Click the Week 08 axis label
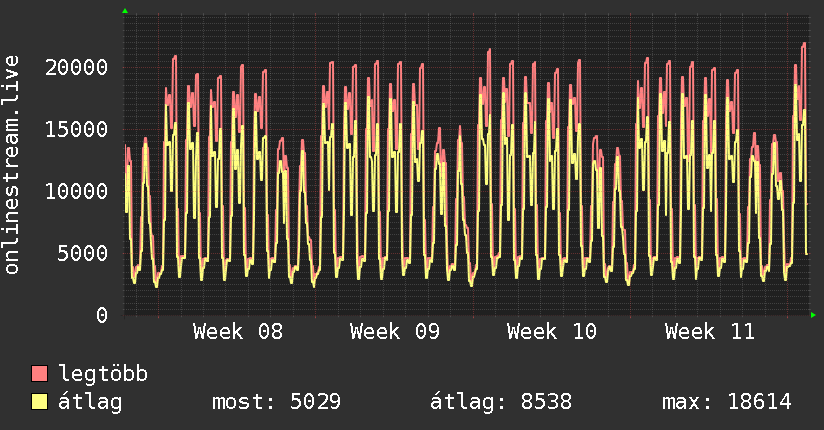824x430 pixels. click(x=238, y=332)
